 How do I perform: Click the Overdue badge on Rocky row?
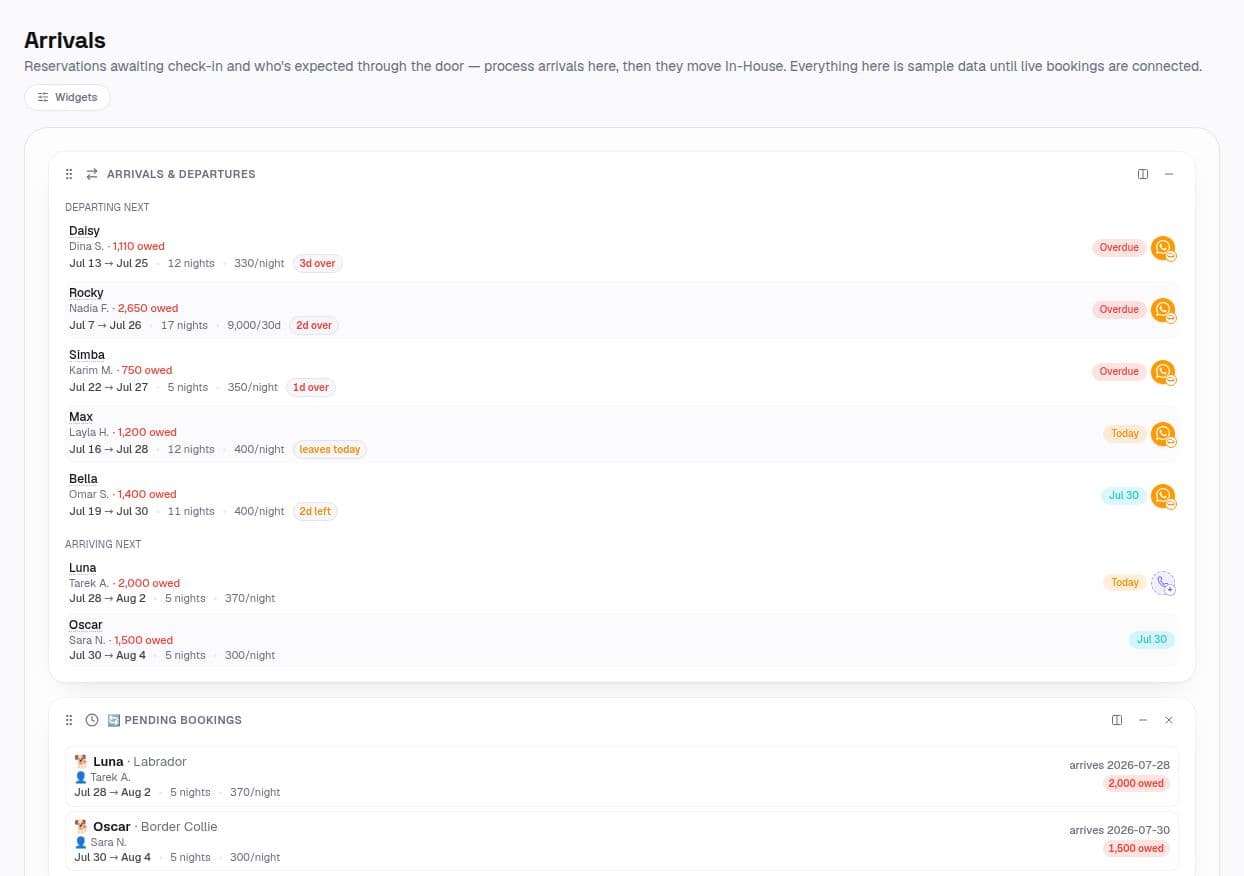click(1119, 310)
